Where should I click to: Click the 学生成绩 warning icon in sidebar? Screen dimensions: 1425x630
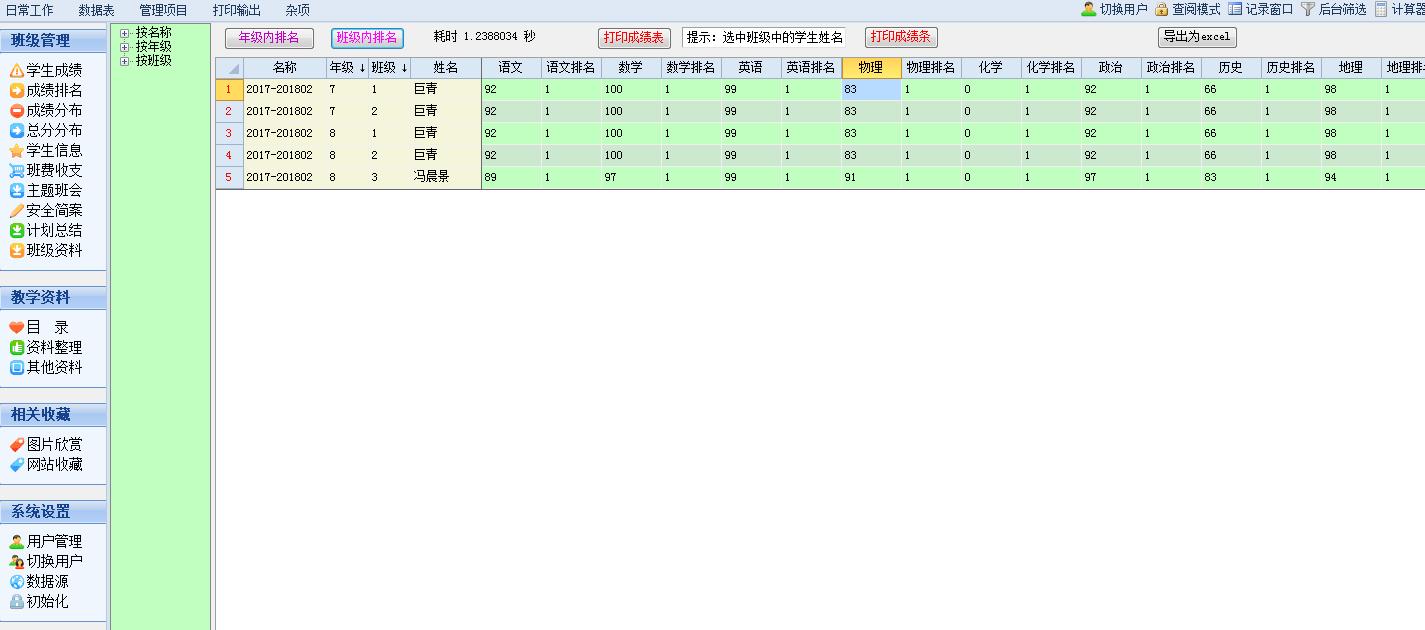[17, 71]
